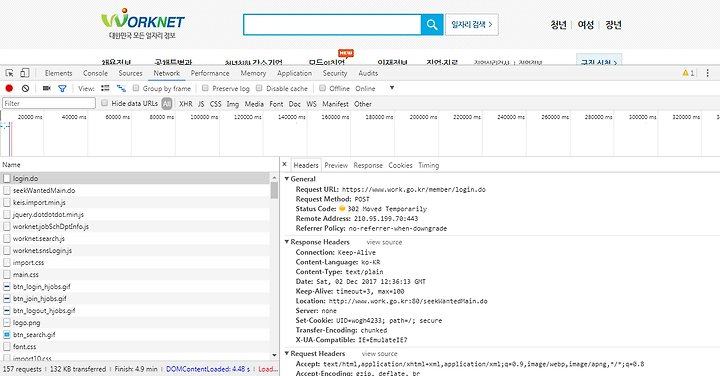This screenshot has width=720, height=376.
Task: Click the Worknet search input box
Action: tap(332, 25)
